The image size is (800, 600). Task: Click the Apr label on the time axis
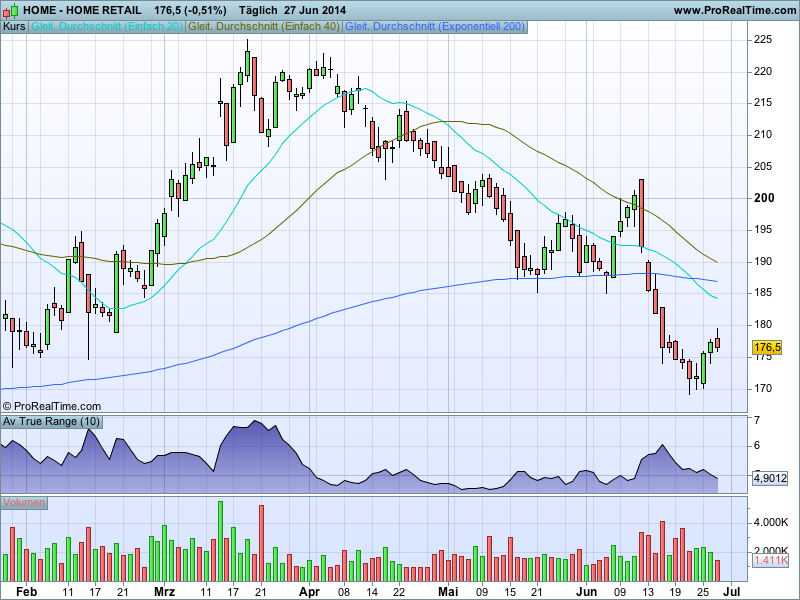pos(309,592)
